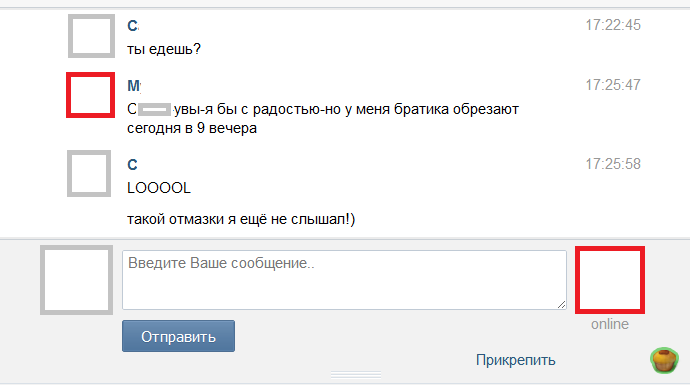
Task: Click the resize grip of the message box
Action: pos(561,304)
